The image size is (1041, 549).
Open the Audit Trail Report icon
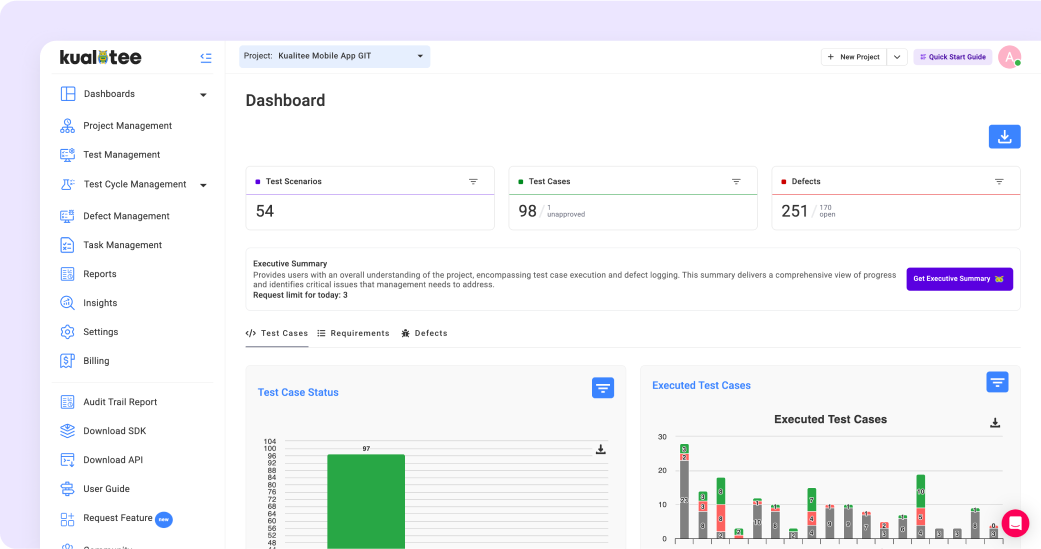tap(68, 402)
